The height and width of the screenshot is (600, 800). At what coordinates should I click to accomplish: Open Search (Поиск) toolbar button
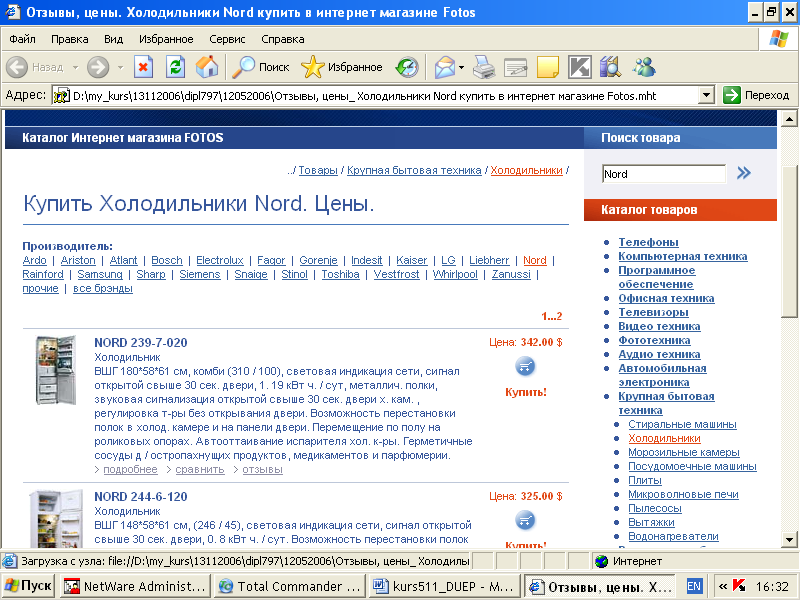[261, 67]
